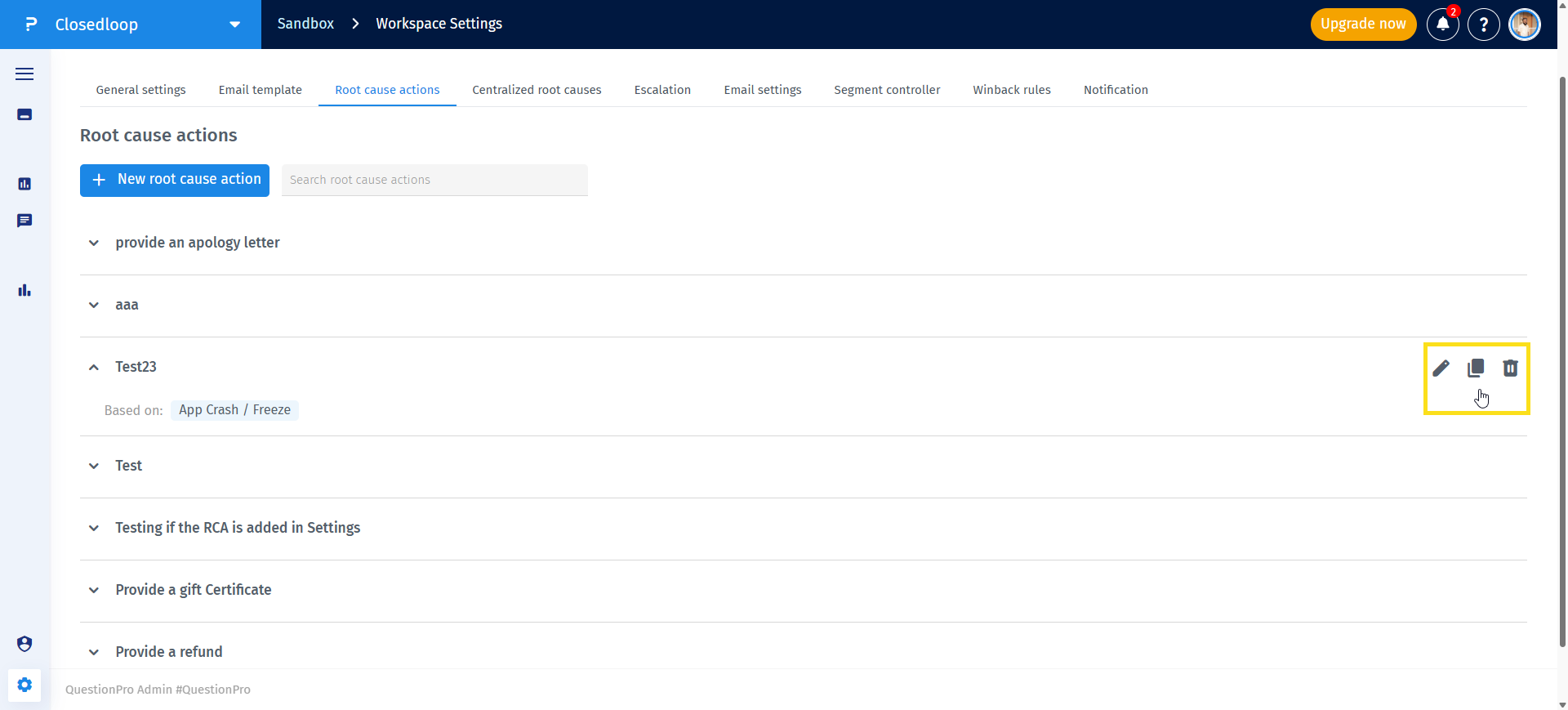
Task: Open the notifications bell icon
Action: 1443,25
